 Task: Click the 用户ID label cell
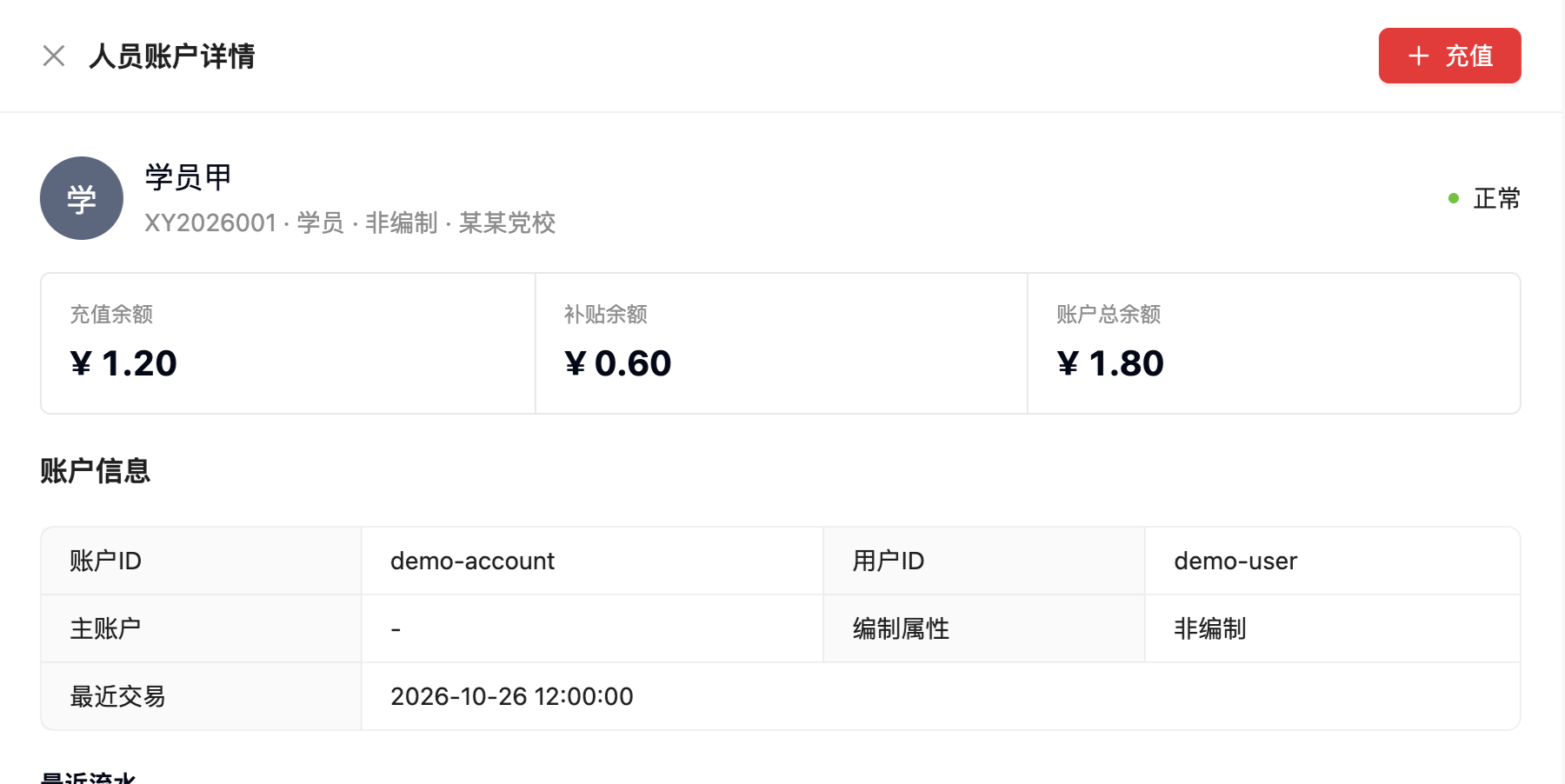tap(984, 561)
